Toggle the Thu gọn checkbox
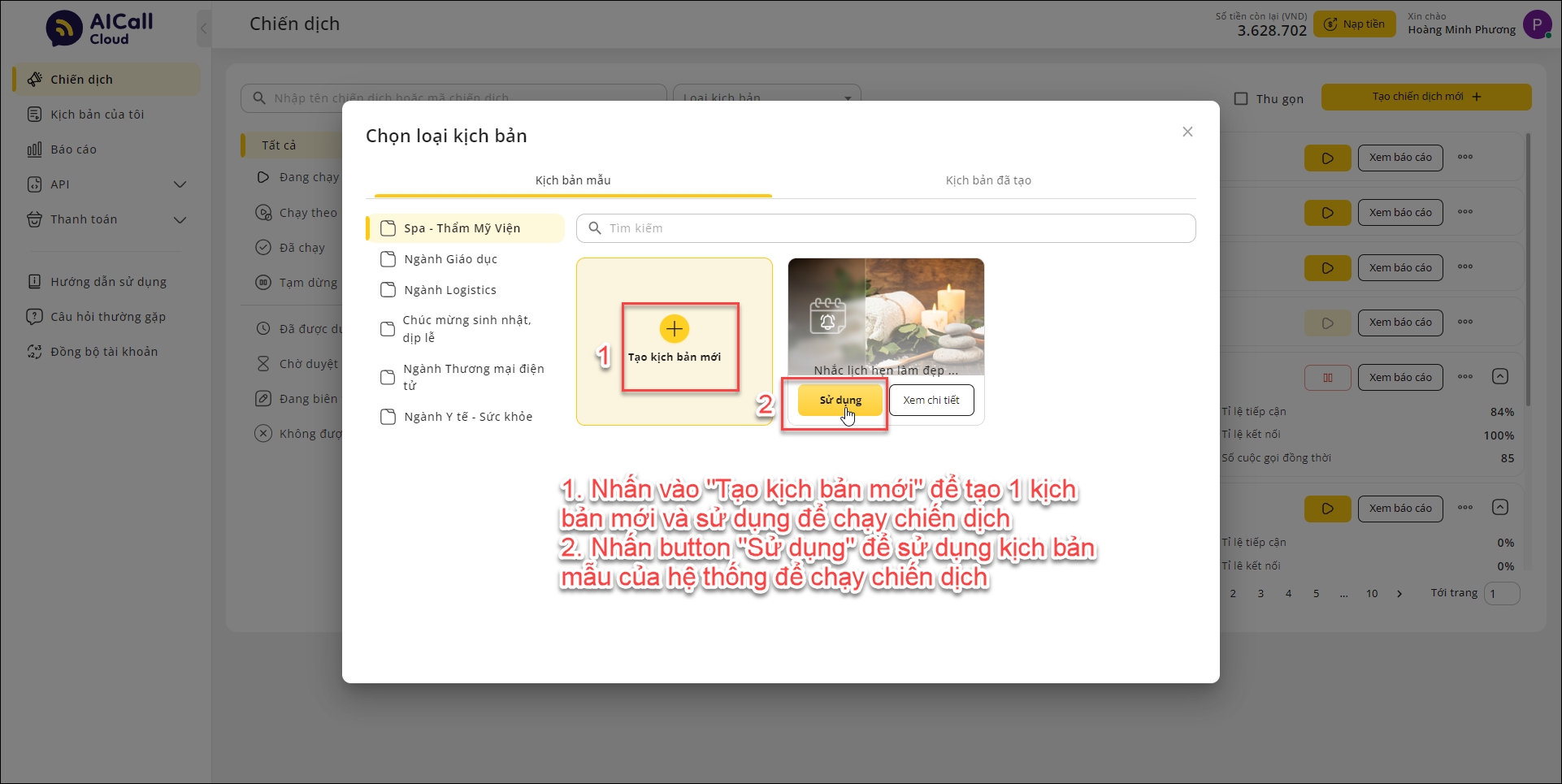 tap(1241, 98)
